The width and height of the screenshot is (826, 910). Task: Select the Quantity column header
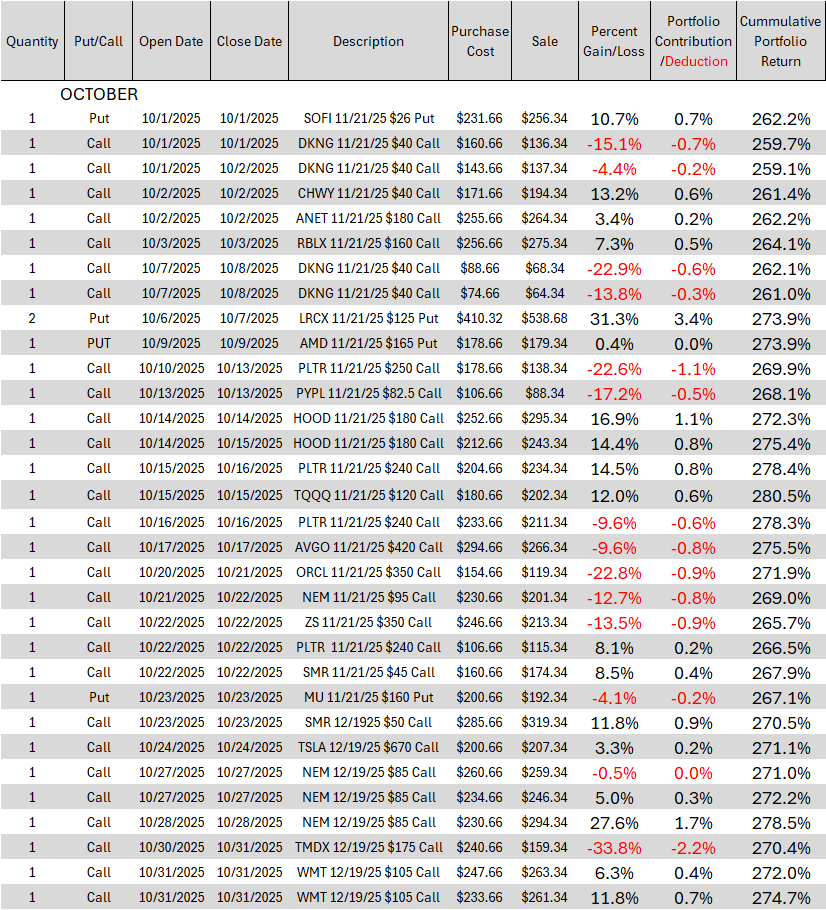(x=33, y=41)
